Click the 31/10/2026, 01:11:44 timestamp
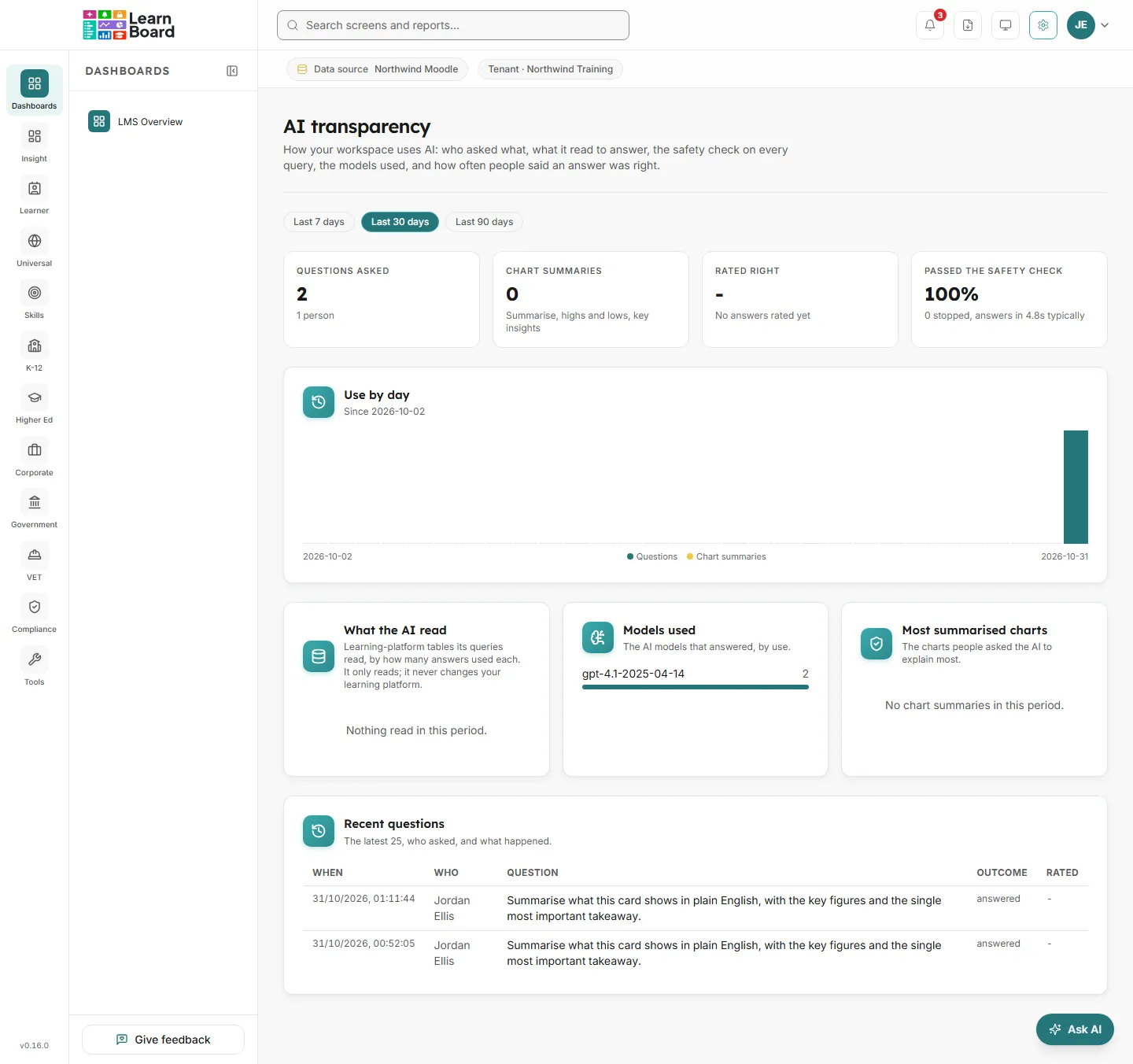The image size is (1133, 1064). pyautogui.click(x=364, y=899)
